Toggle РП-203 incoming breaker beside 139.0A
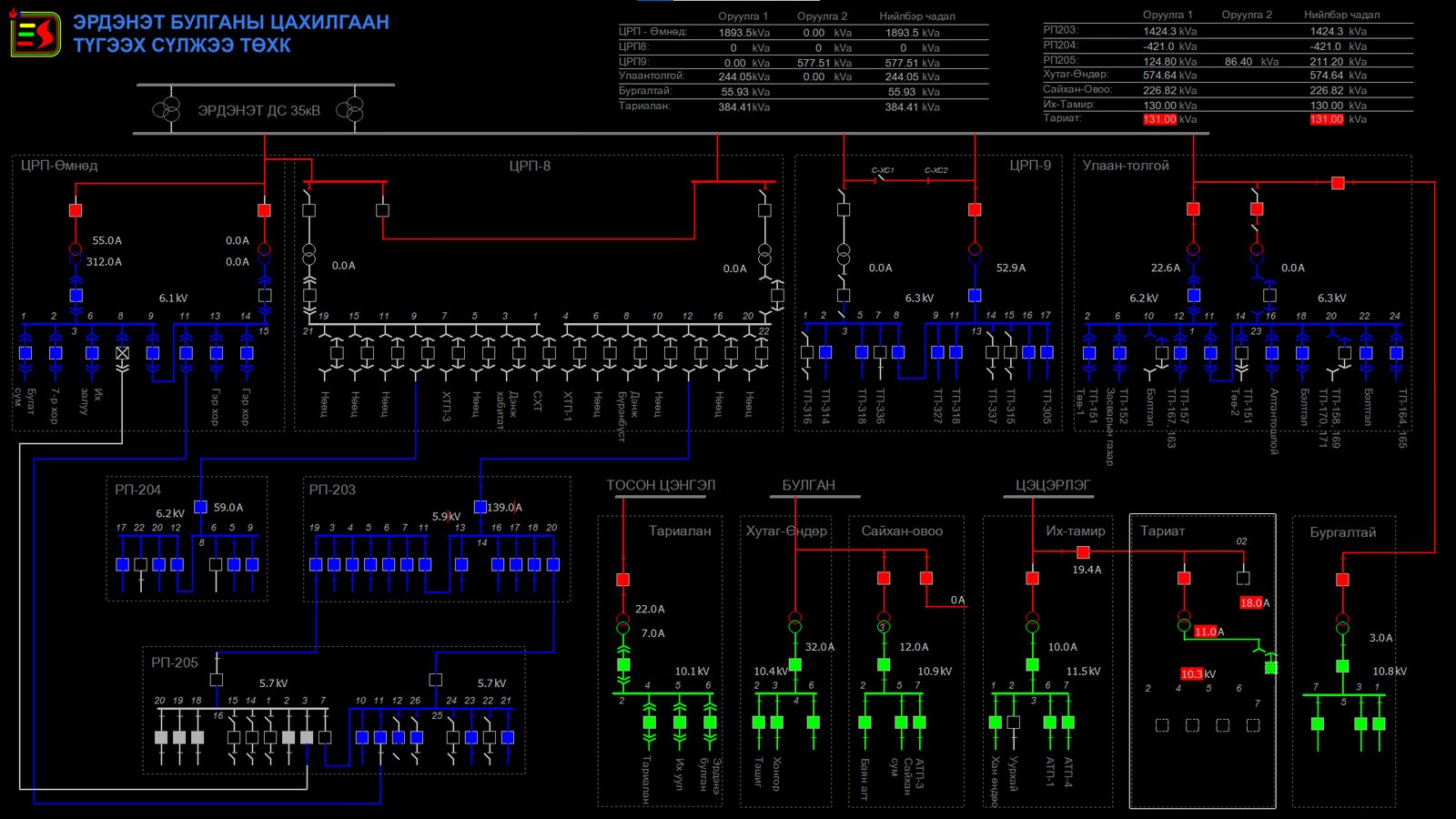1456x819 pixels. tap(480, 507)
